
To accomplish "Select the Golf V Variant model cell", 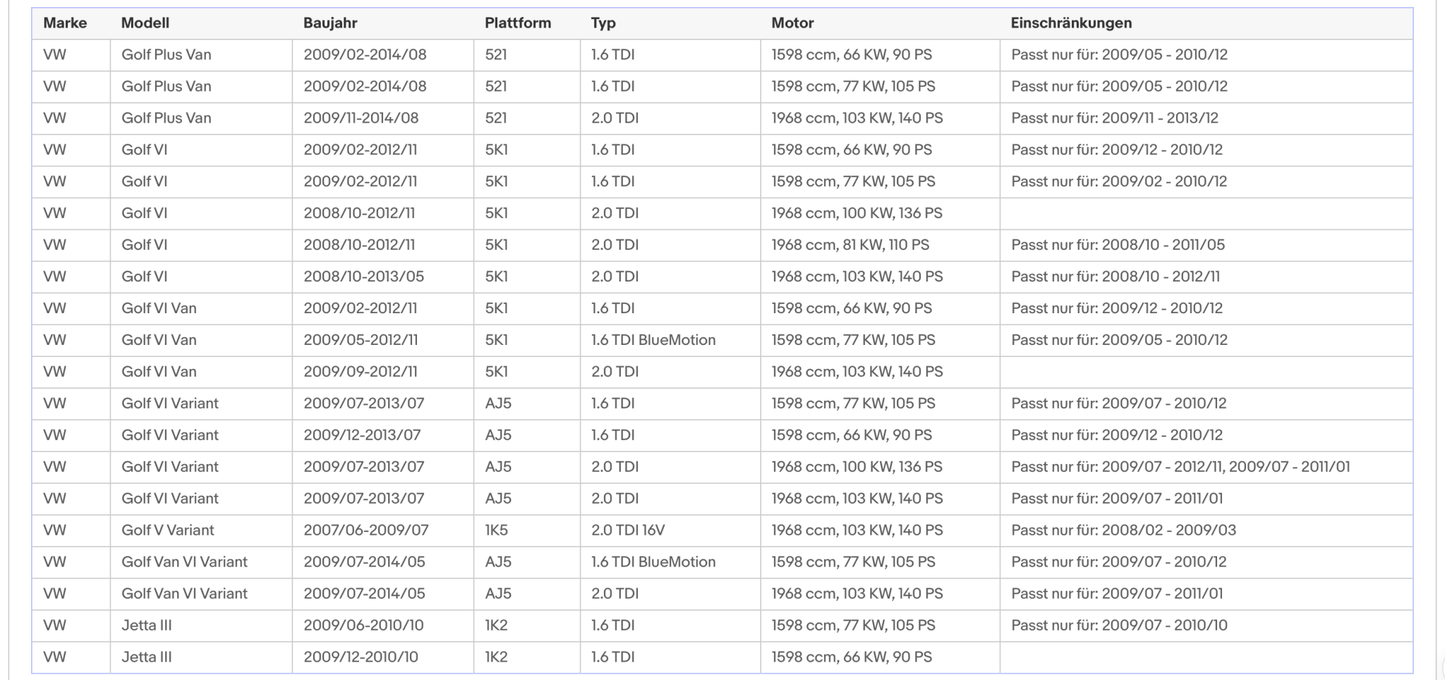I will [x=167, y=530].
